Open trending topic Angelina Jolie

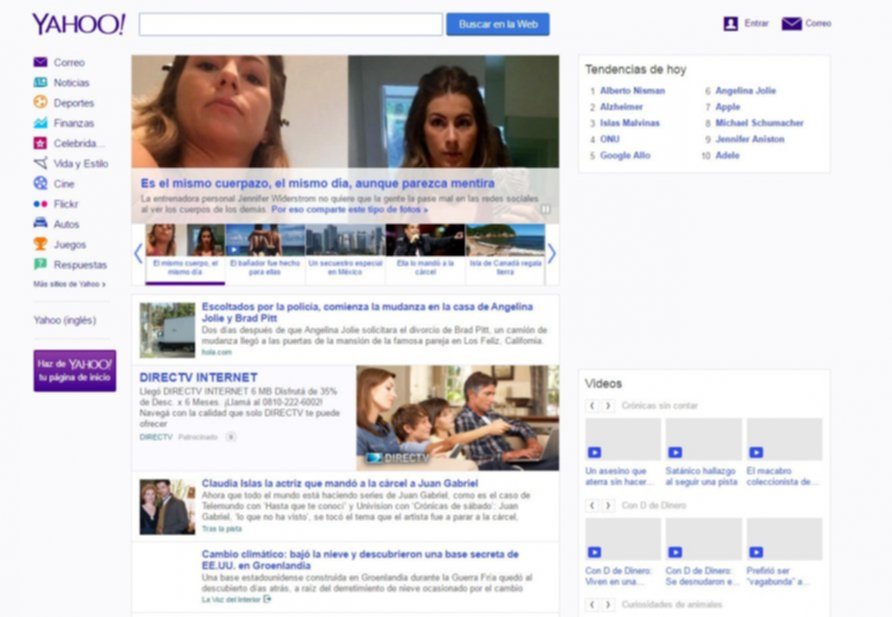pyautogui.click(x=745, y=90)
